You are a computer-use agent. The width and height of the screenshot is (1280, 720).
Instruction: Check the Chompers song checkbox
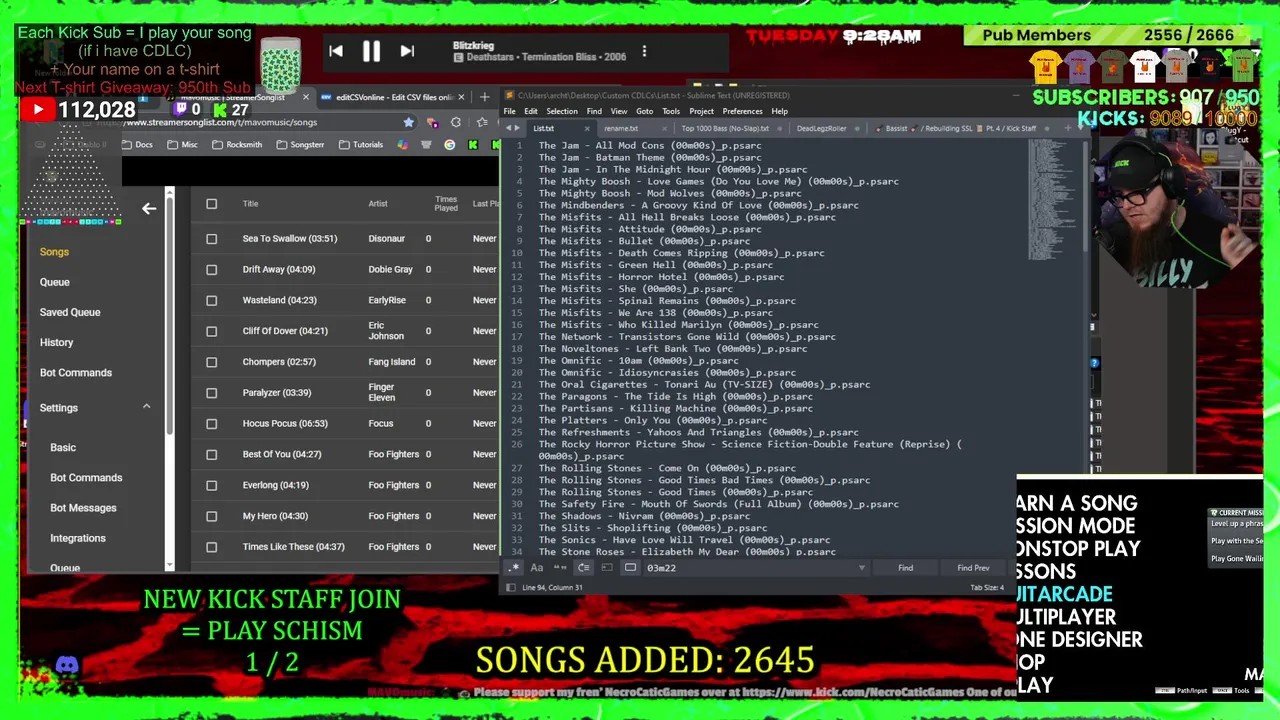(x=211, y=362)
